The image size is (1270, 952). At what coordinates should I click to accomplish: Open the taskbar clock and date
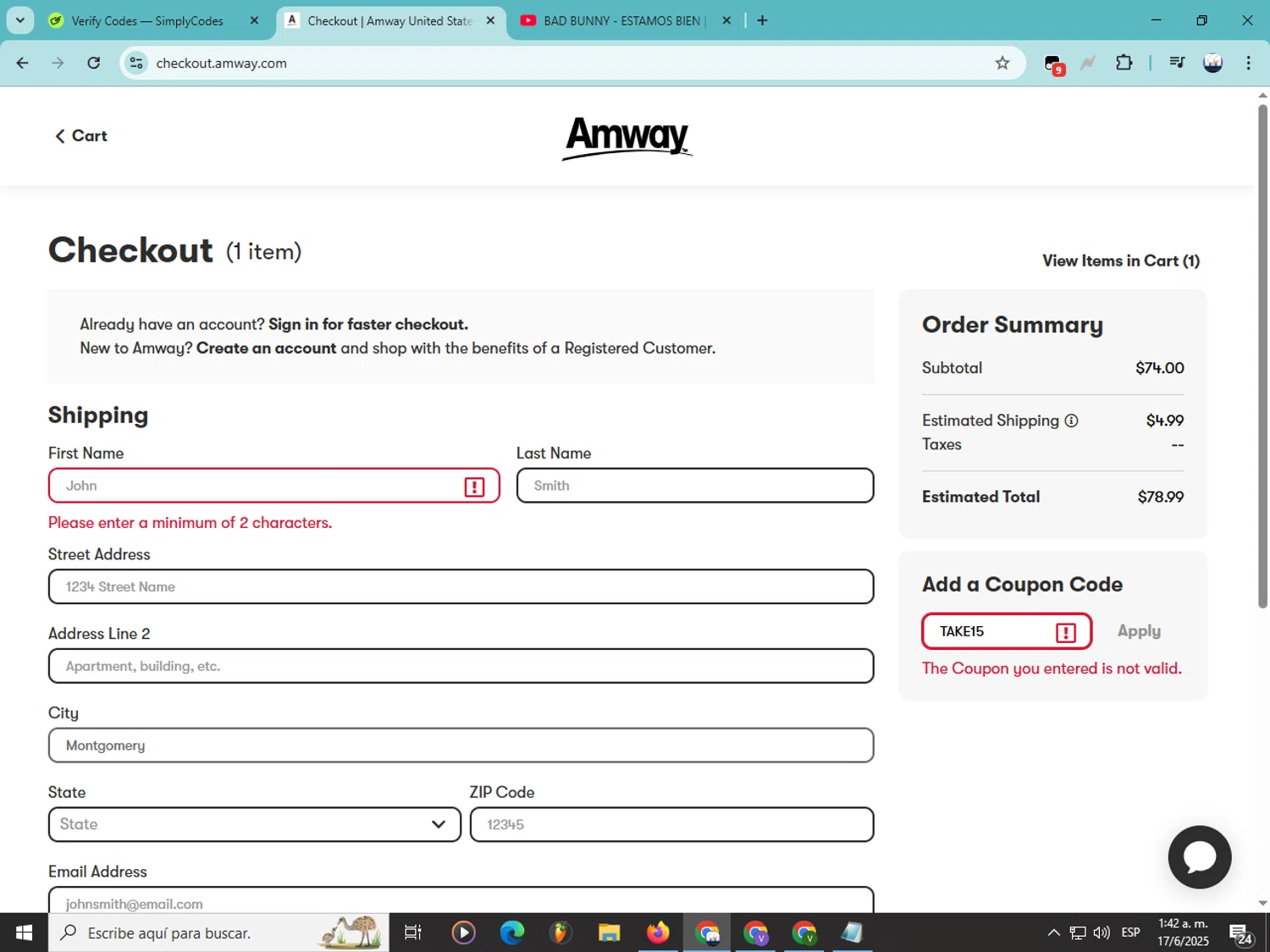[1183, 933]
